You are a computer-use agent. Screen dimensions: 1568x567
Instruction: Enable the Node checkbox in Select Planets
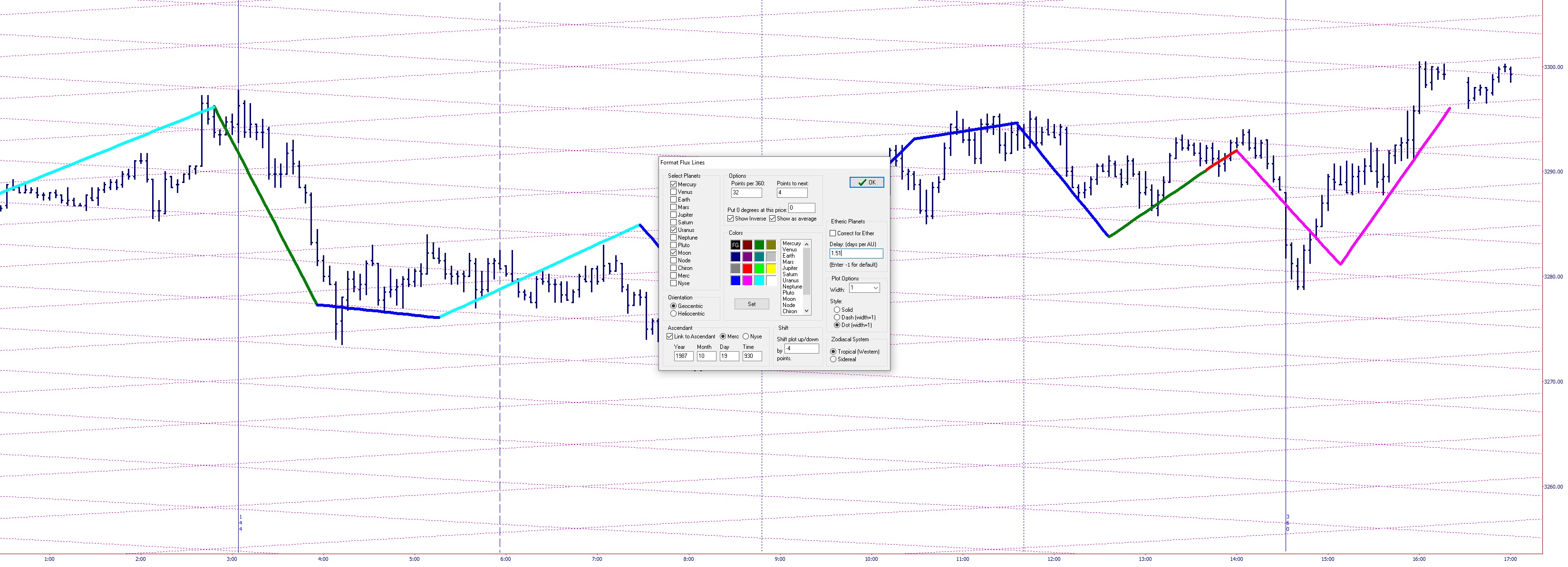(x=673, y=260)
